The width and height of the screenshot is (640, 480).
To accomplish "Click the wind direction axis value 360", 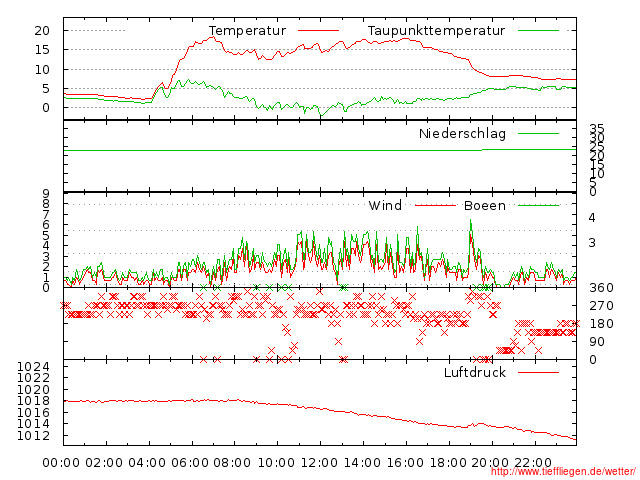I will 601,288.
